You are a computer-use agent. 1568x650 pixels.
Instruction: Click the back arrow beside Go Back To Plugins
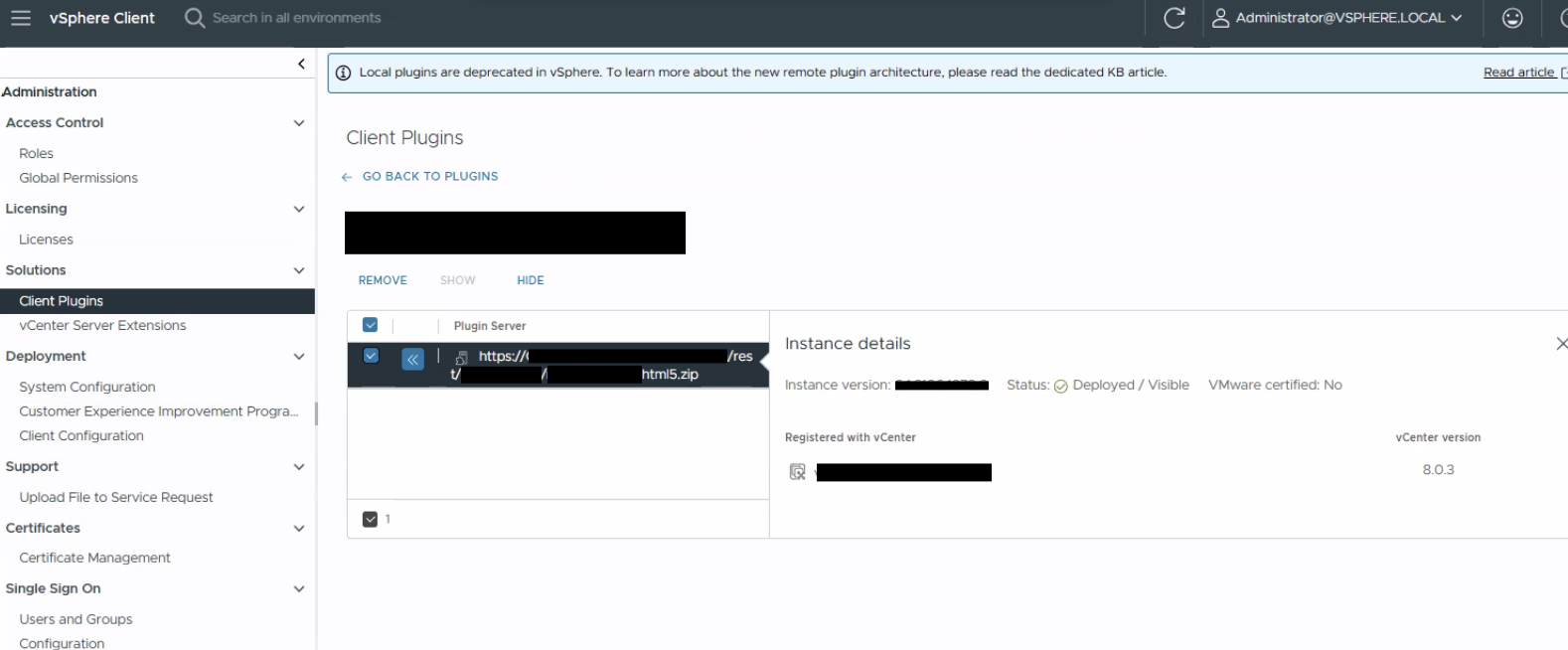pyautogui.click(x=347, y=177)
